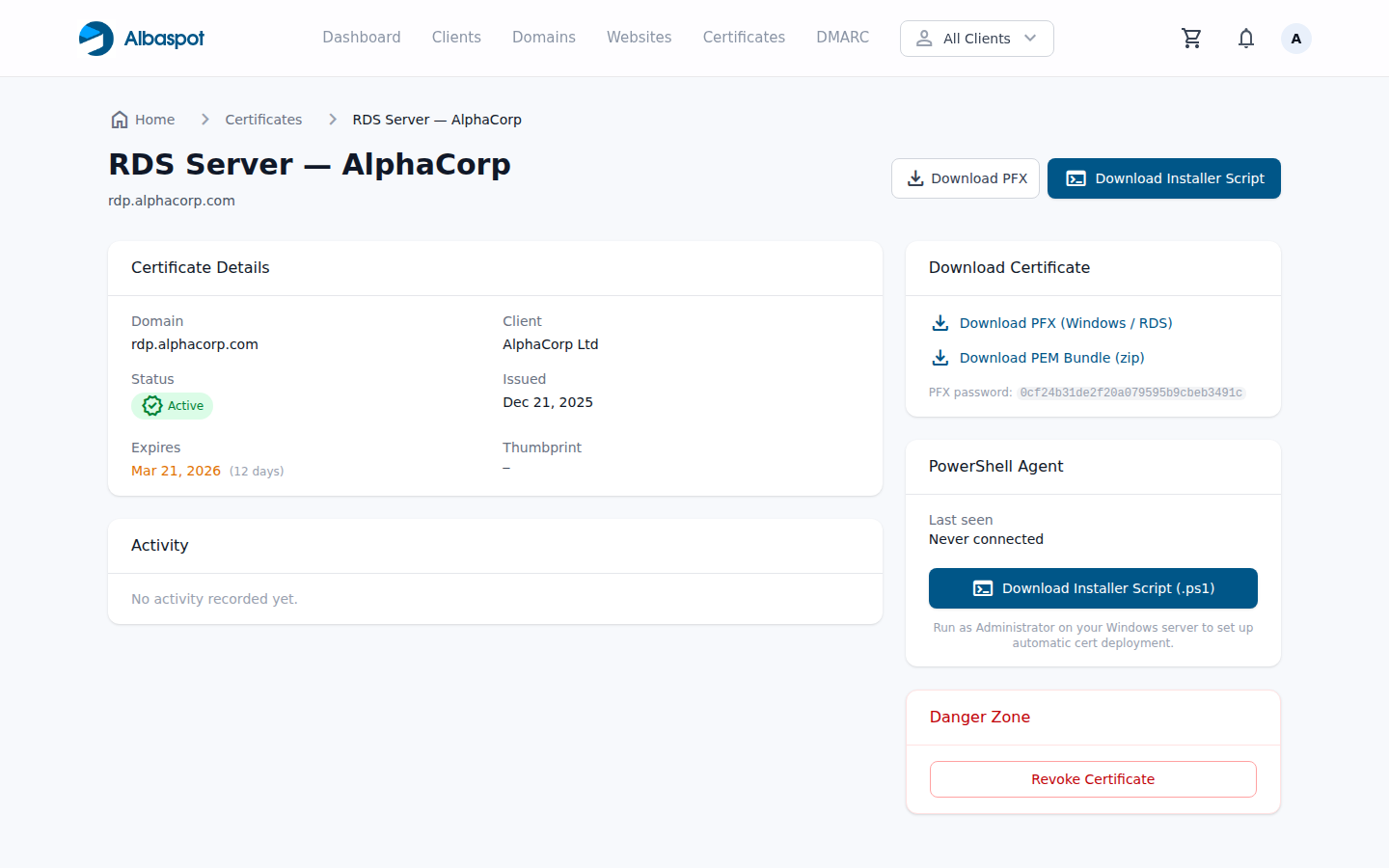
Task: Go to the Certificates nav item
Action: tap(743, 38)
